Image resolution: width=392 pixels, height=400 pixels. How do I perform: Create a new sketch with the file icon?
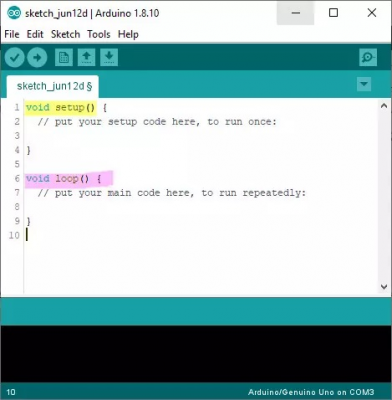click(64, 58)
